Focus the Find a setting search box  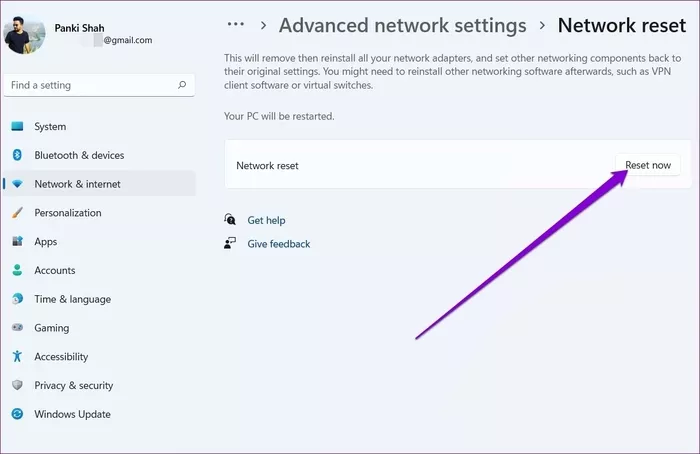[x=99, y=85]
